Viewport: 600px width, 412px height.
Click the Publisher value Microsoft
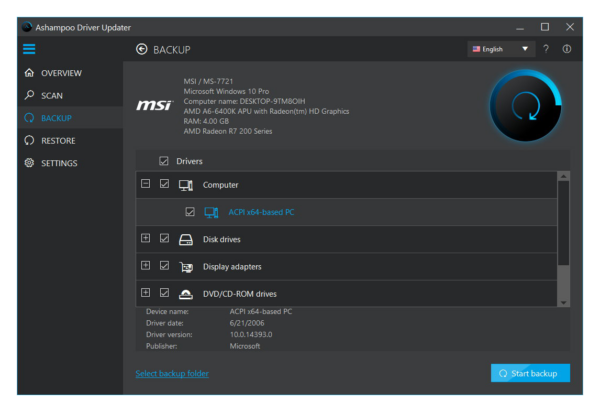coord(245,346)
